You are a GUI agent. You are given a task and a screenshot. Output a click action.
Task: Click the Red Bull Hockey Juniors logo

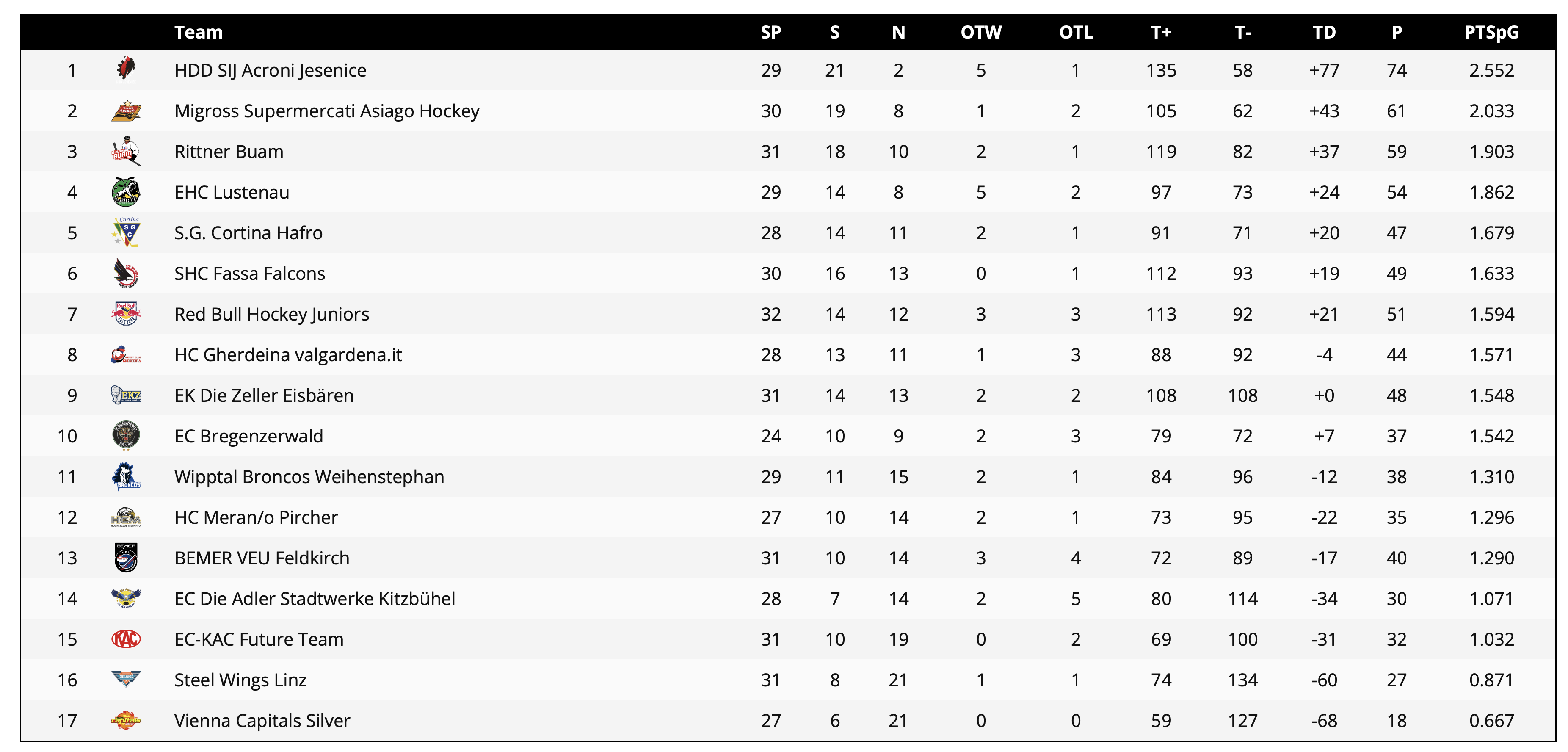126,314
